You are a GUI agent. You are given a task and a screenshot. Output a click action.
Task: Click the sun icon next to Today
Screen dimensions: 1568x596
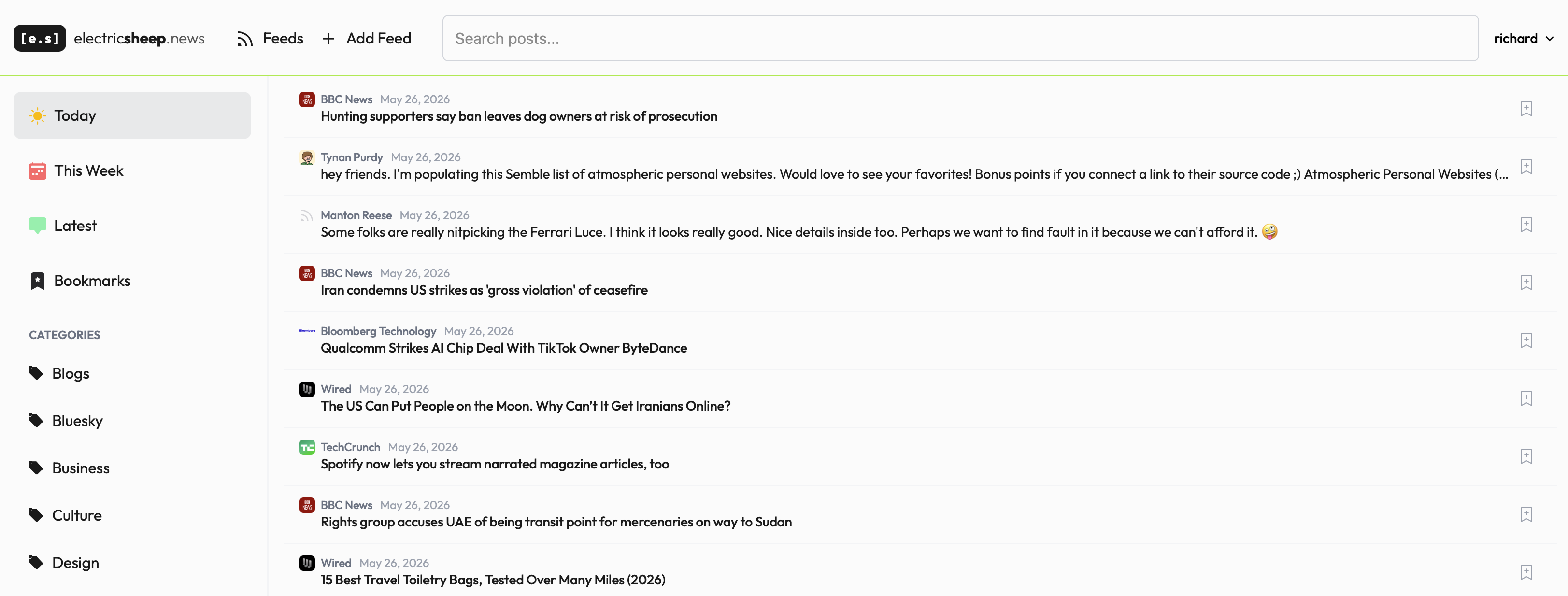[38, 115]
